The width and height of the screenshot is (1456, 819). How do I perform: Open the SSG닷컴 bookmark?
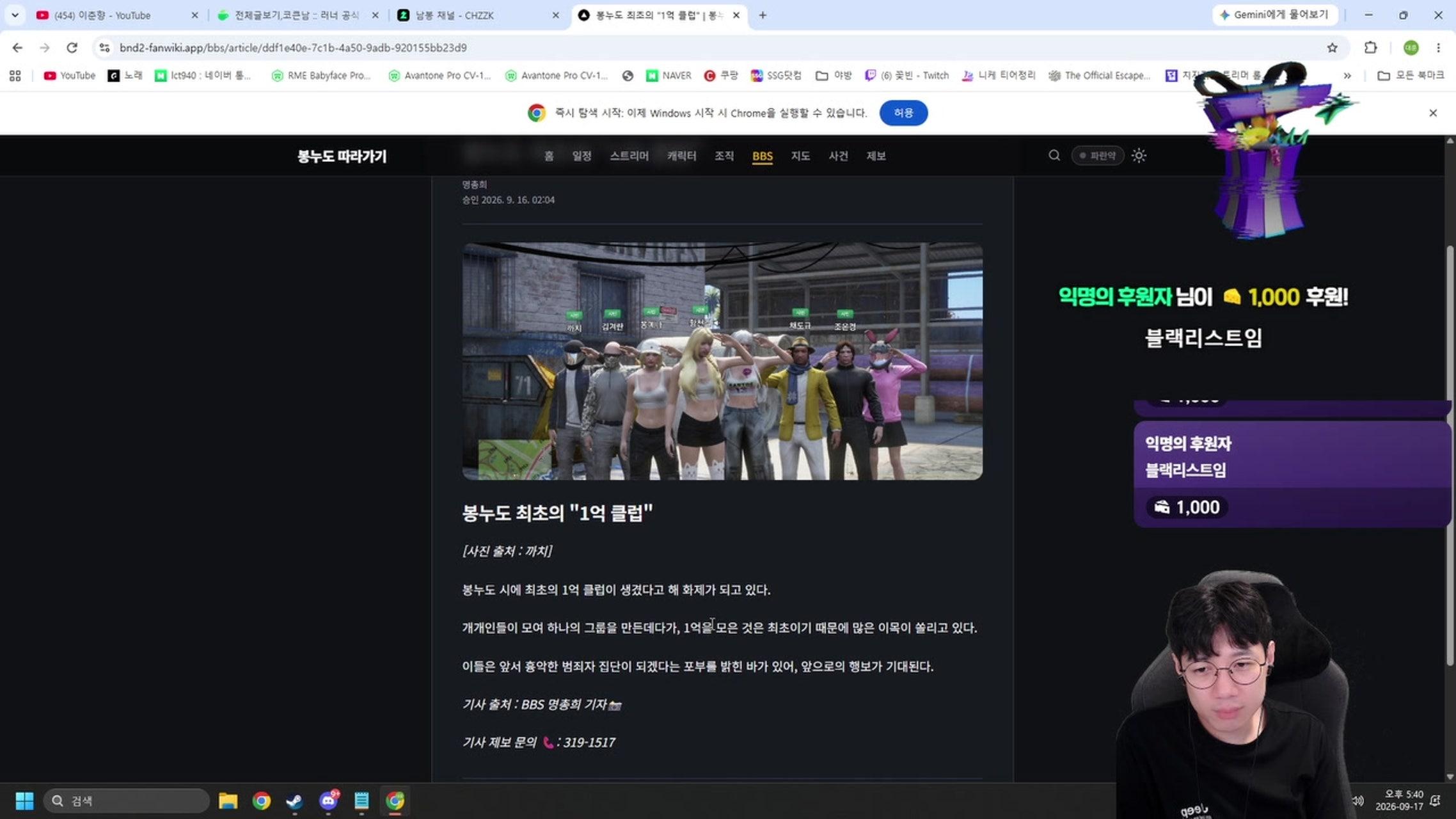point(776,76)
